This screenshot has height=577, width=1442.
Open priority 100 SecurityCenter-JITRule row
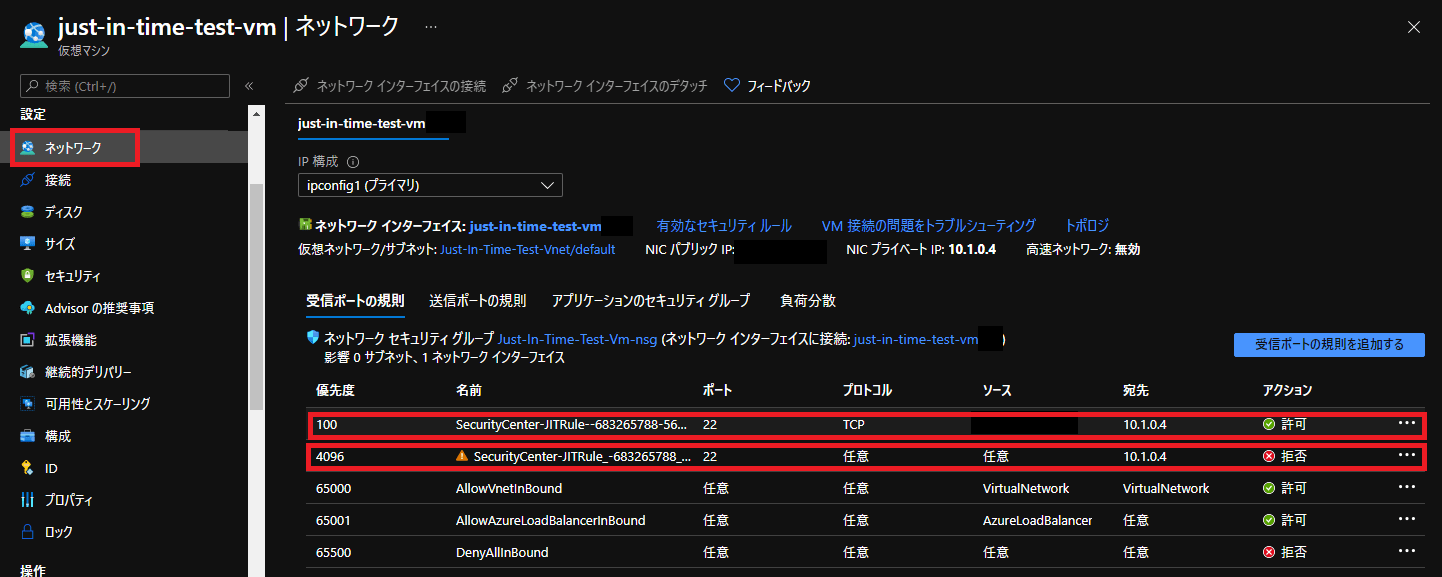click(867, 424)
